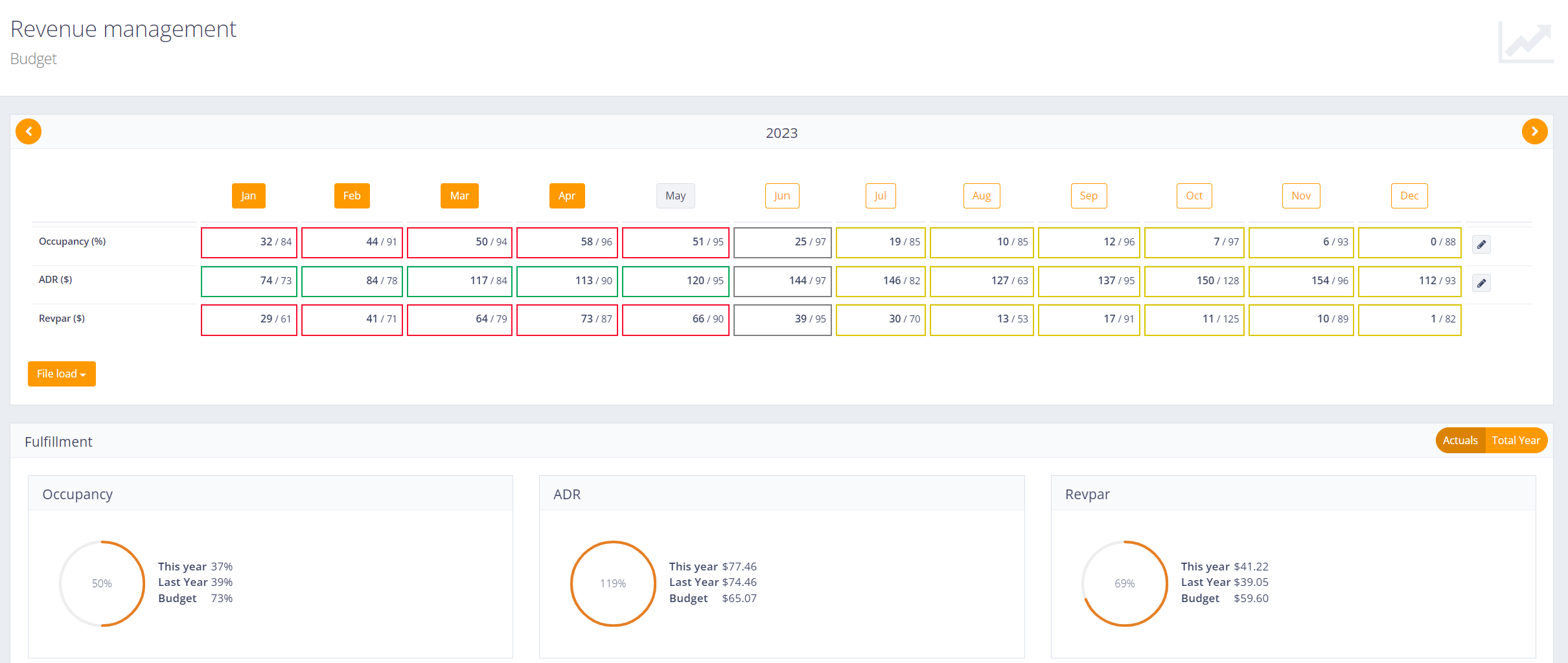The image size is (1568, 663).
Task: Click the ADR ($) row label
Action: [x=55, y=280]
